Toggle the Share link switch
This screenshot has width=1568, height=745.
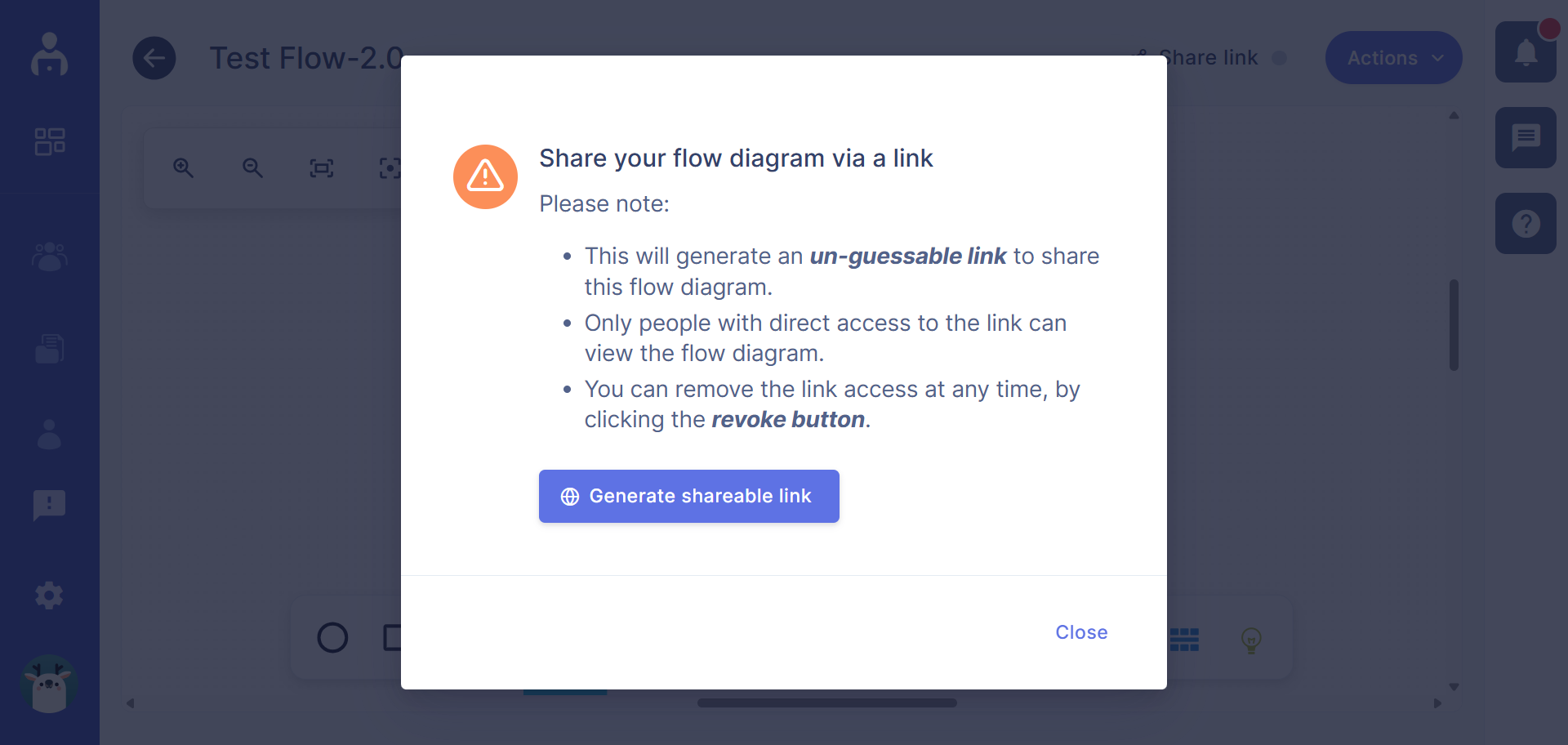pos(1281,58)
